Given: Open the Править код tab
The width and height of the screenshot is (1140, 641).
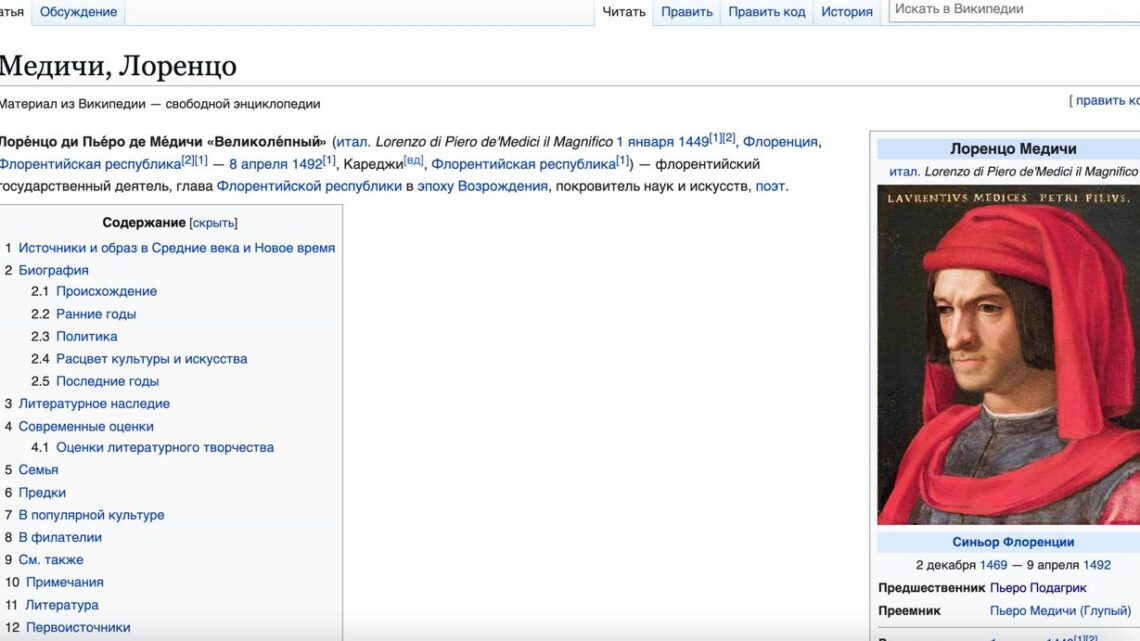Looking at the screenshot, I should [x=766, y=12].
